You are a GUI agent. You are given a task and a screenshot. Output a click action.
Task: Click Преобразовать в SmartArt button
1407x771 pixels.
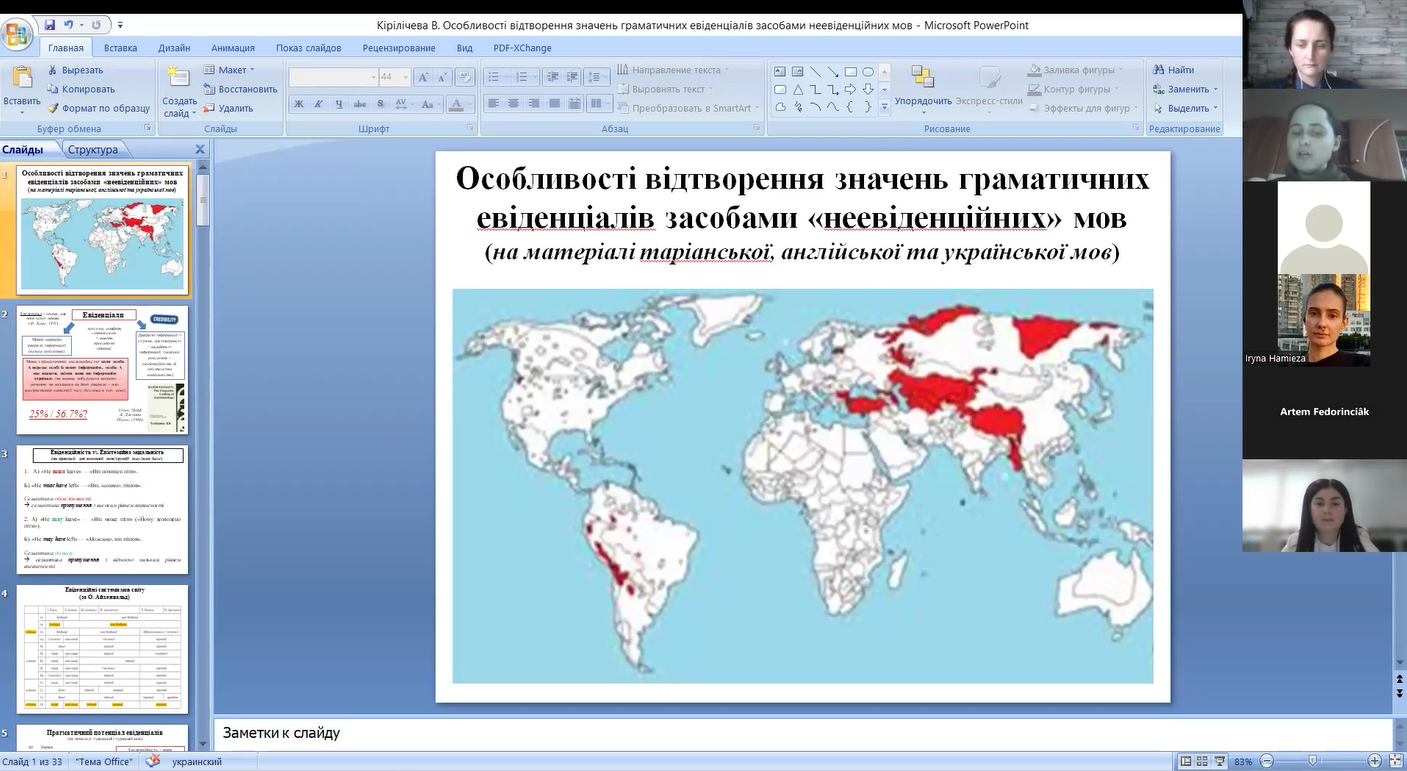[x=687, y=108]
